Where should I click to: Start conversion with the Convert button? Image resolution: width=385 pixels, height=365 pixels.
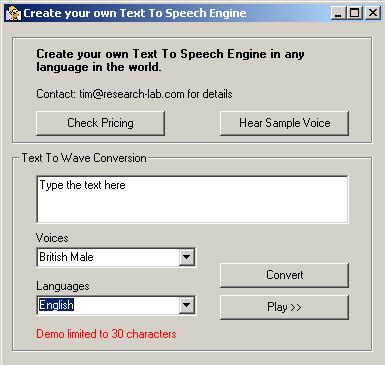coord(284,275)
